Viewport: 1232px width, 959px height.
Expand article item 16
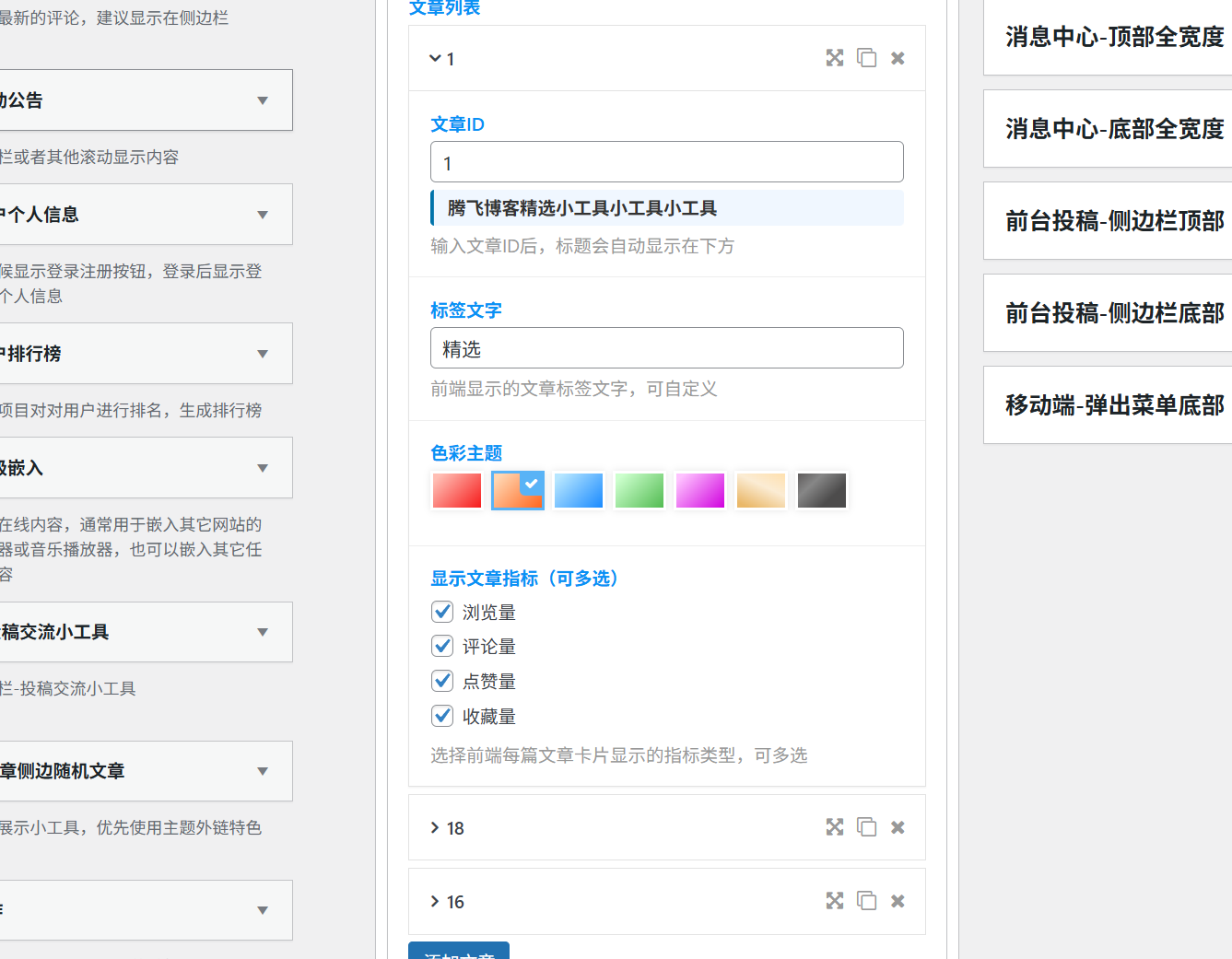point(433,900)
